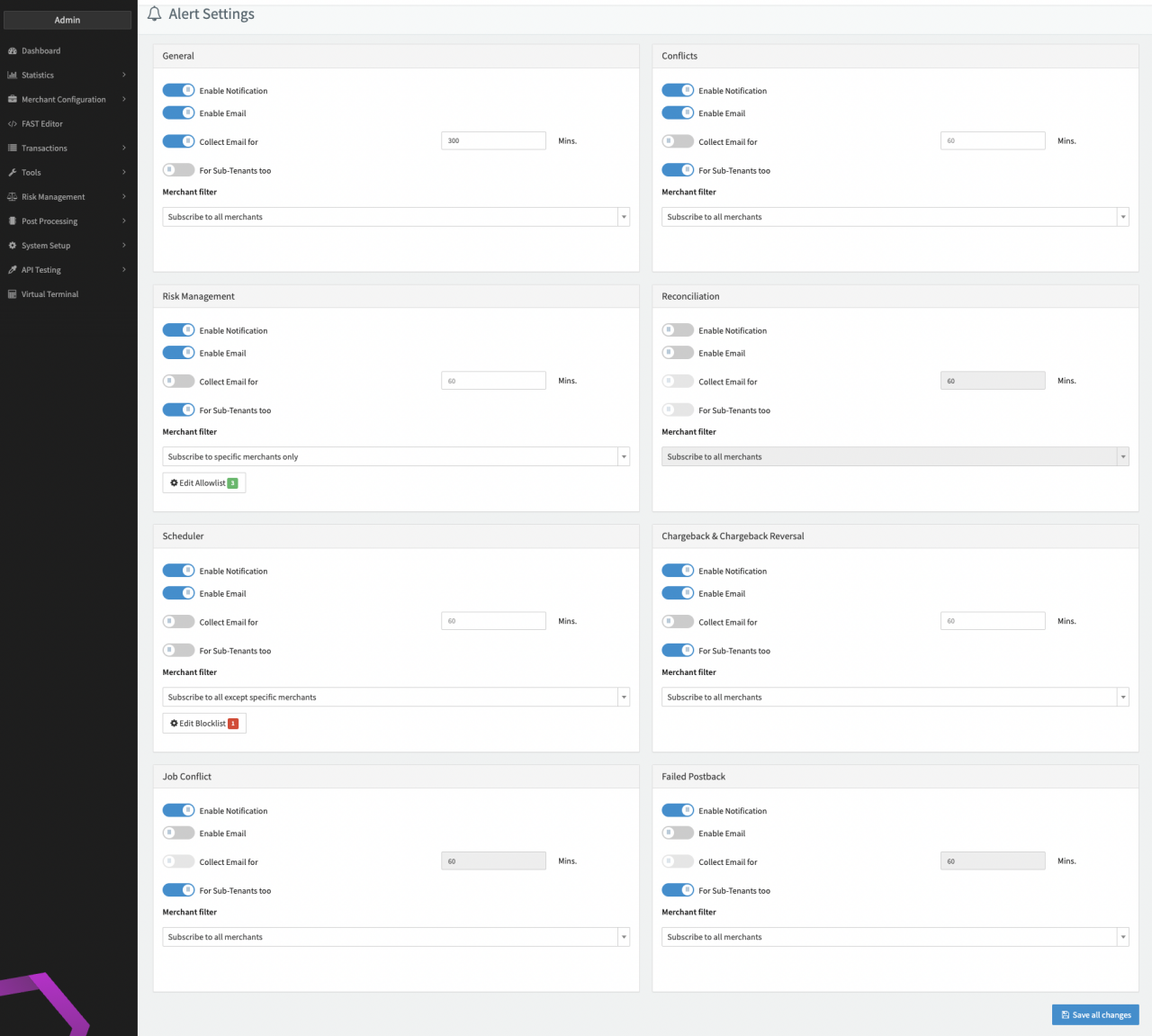Click the Edit Allowlist button

(203, 483)
